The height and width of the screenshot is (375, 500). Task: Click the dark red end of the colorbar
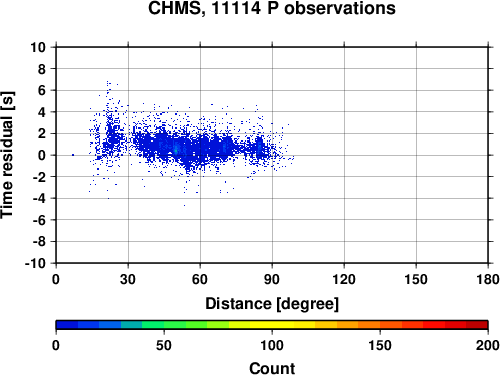pos(477,325)
